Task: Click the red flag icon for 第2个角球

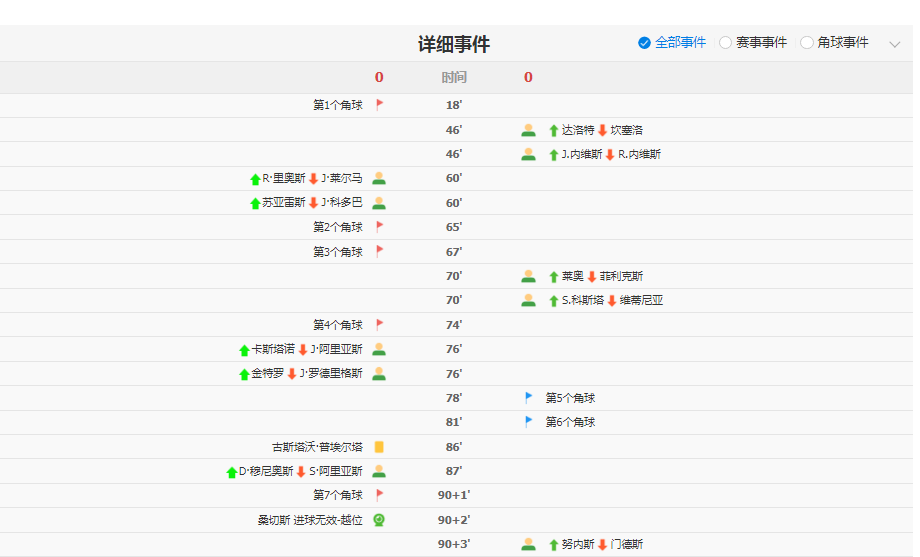Action: 380,227
